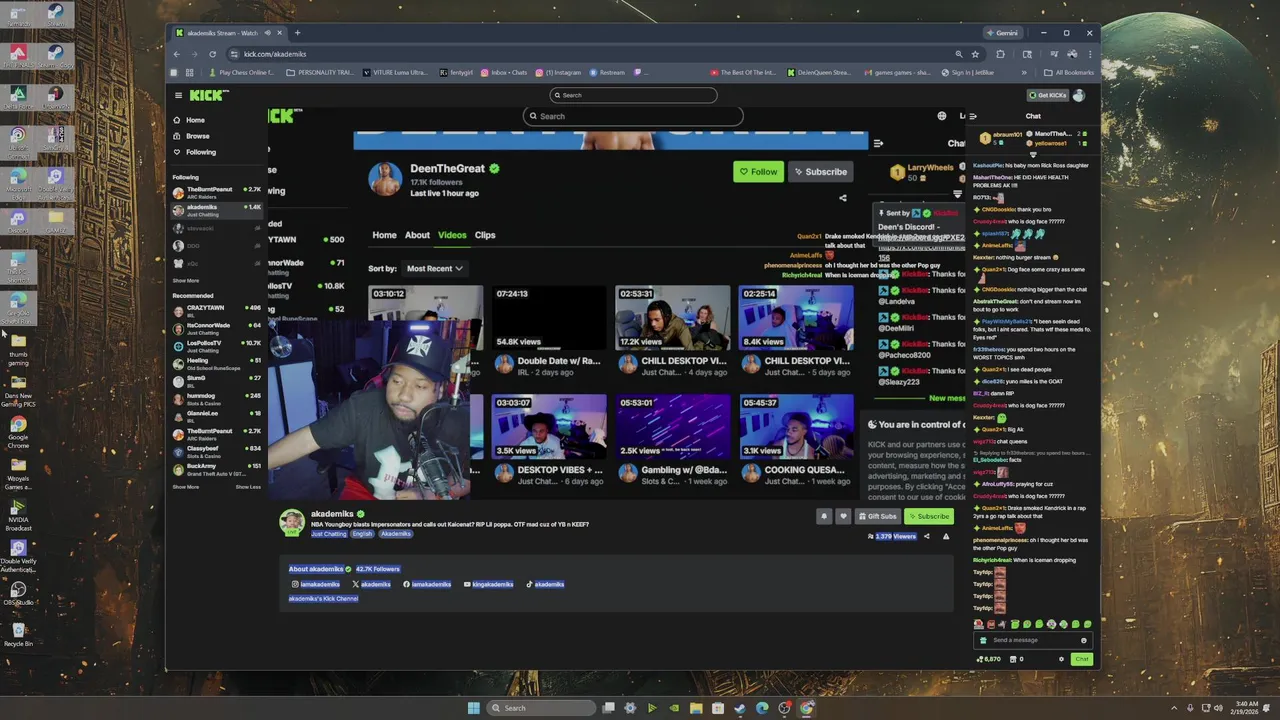Open the Kick sidebar hamburger menu
The height and width of the screenshot is (720, 1280).
point(178,95)
